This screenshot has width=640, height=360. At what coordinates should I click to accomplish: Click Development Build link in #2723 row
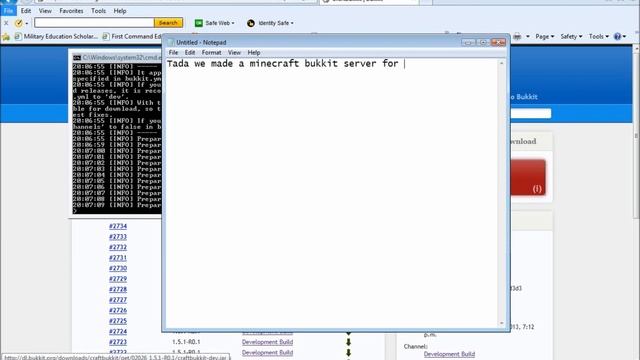267,342
